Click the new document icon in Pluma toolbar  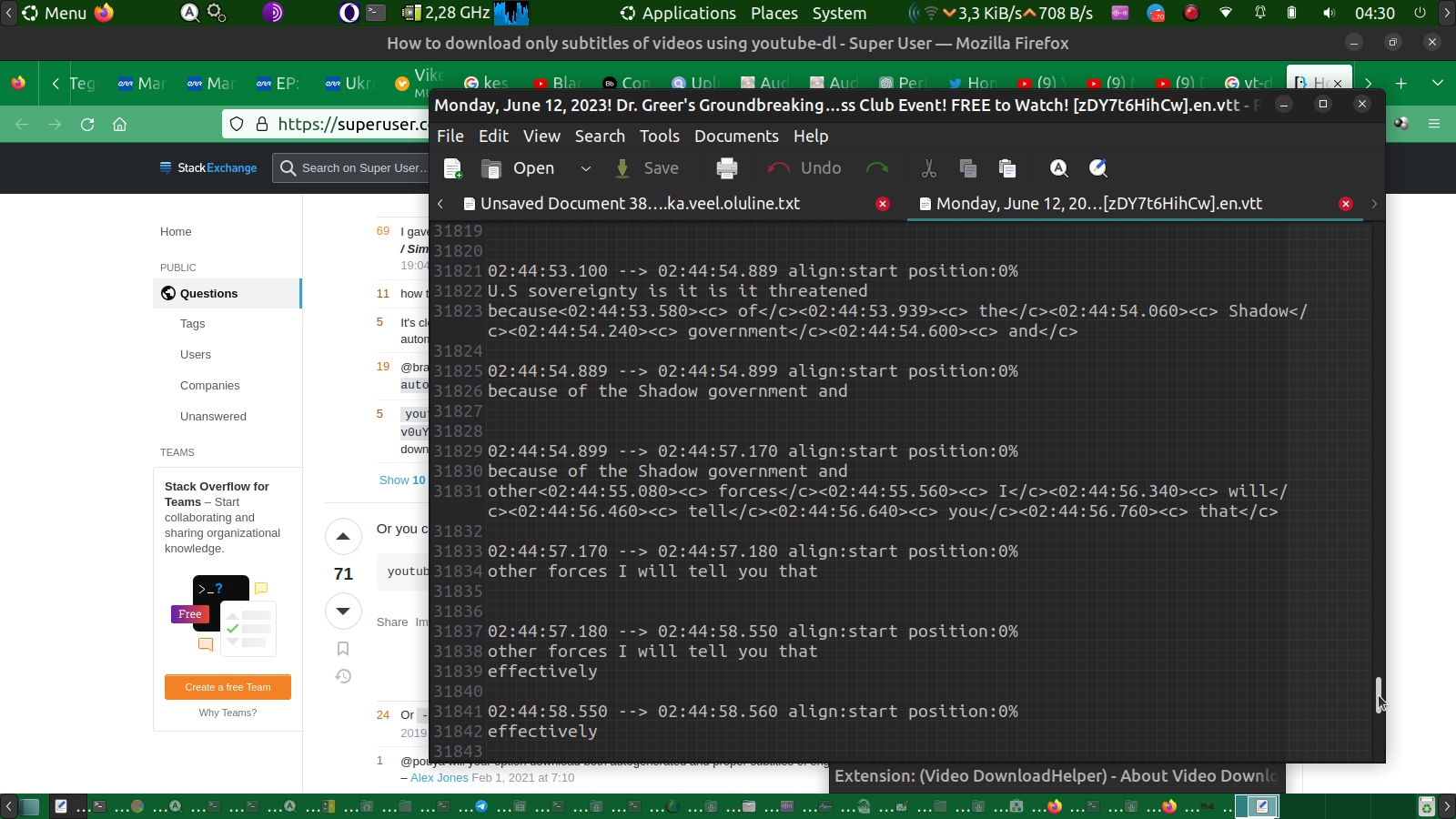click(452, 168)
